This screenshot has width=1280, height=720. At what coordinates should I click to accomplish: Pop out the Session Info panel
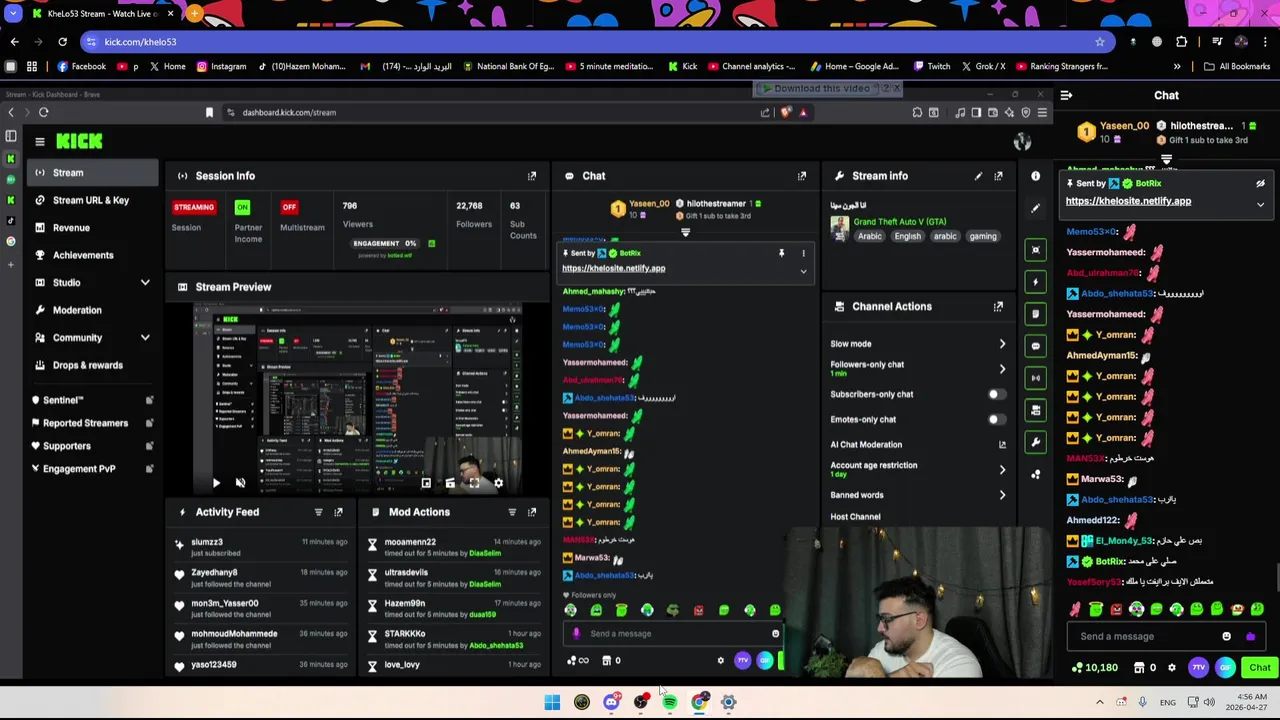pos(532,176)
